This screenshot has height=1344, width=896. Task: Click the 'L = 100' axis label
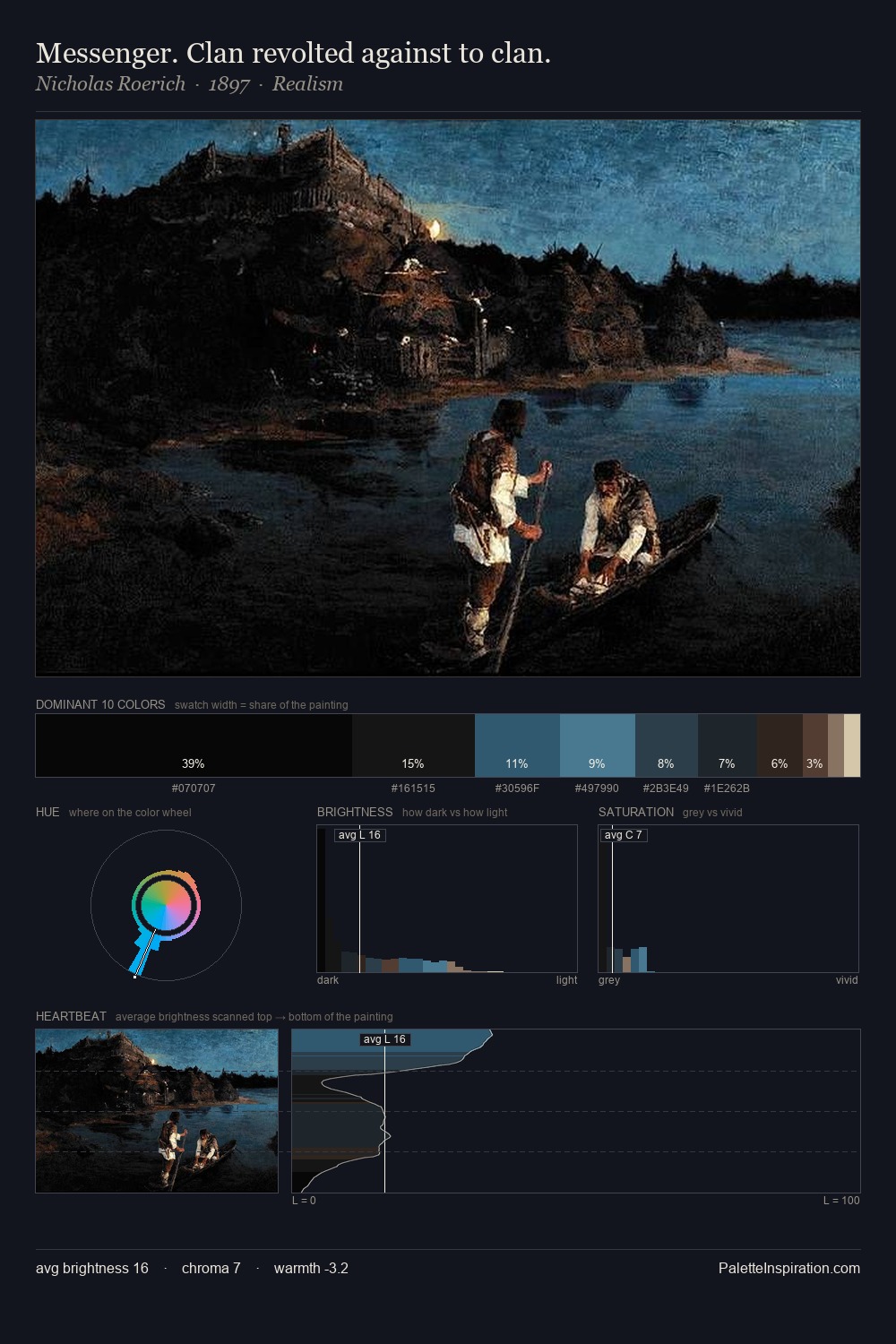[841, 1201]
